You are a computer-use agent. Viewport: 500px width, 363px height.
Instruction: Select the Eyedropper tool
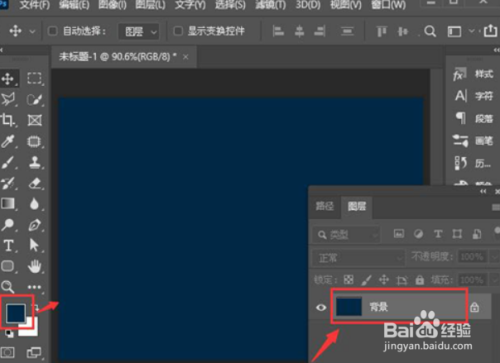(8, 141)
